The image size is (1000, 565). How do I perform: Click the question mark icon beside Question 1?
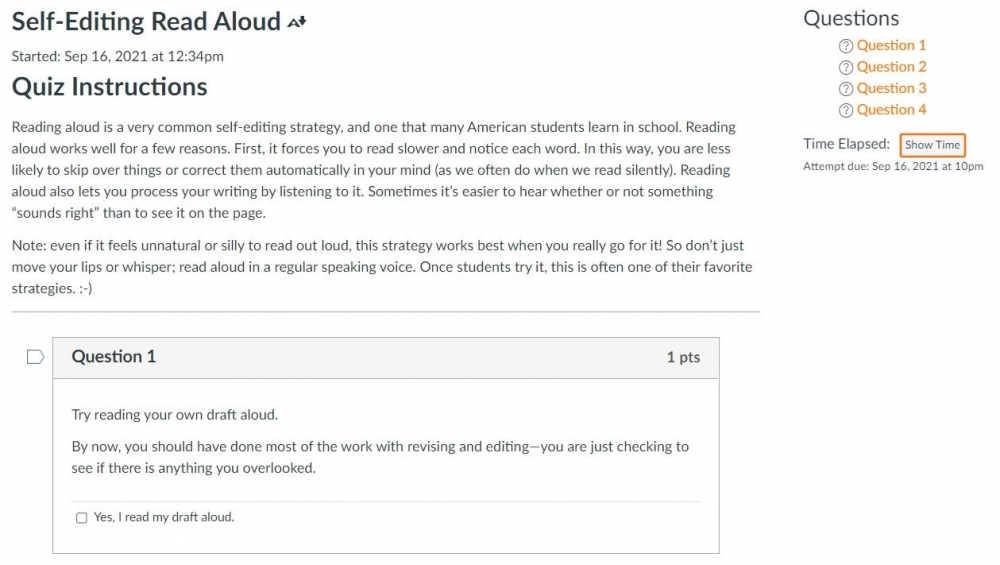coord(846,46)
